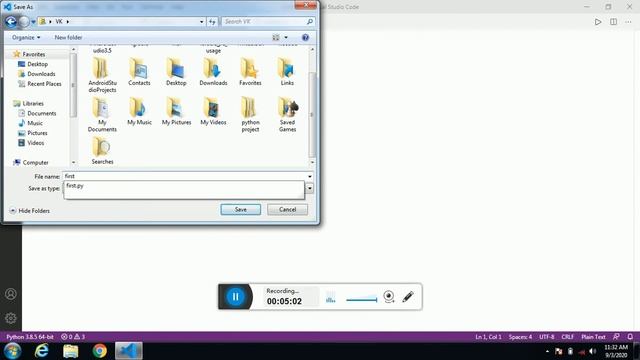Expand the File name history dropdown

[310, 176]
